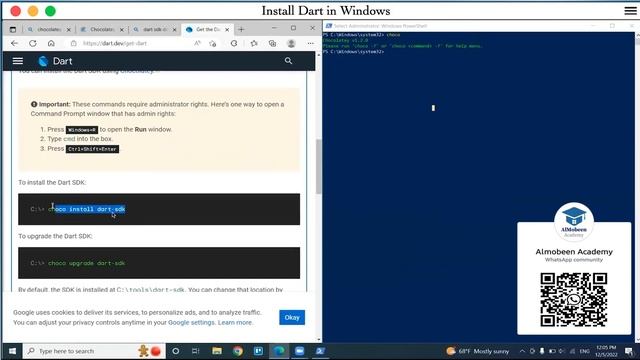The image size is (640, 360).
Task: Open the Learn more cookie link
Action: 235,322
